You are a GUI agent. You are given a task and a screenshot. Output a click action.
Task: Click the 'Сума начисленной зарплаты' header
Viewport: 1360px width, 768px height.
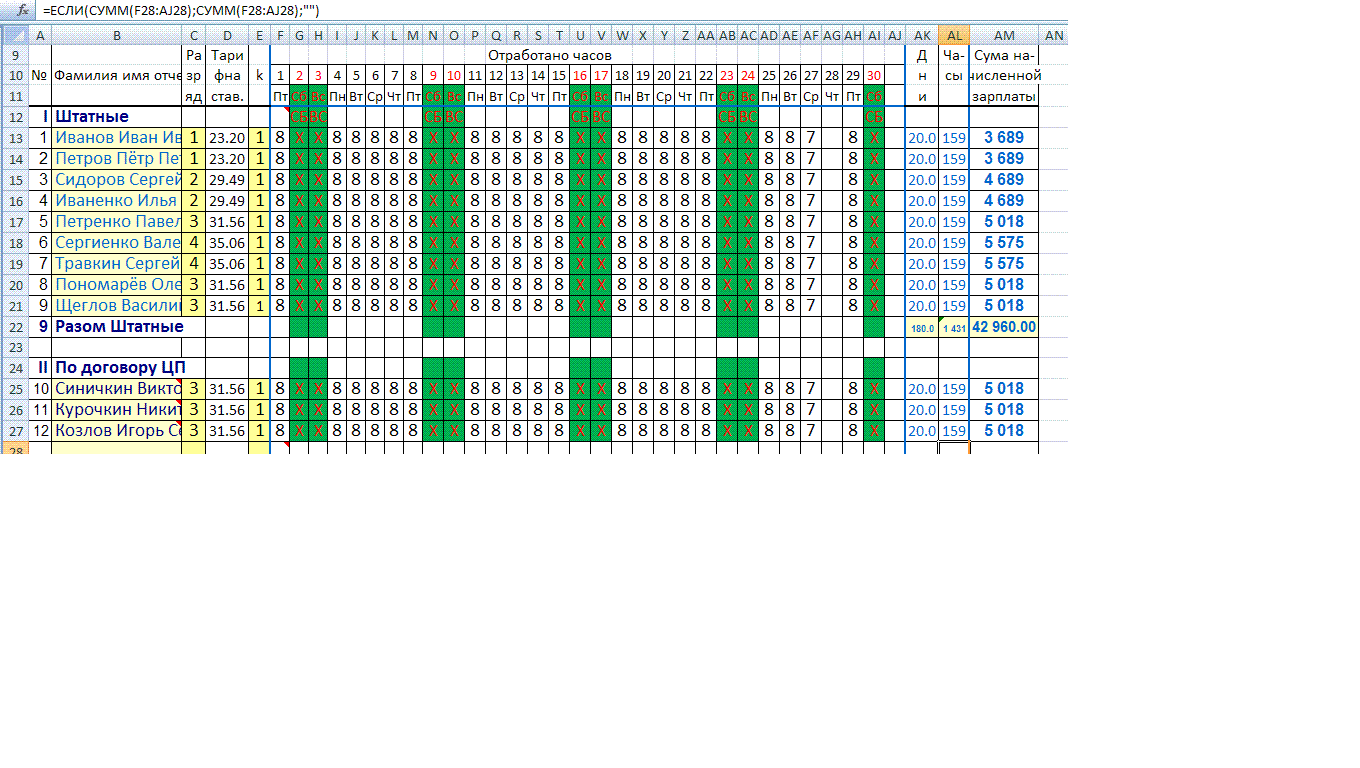(1004, 75)
